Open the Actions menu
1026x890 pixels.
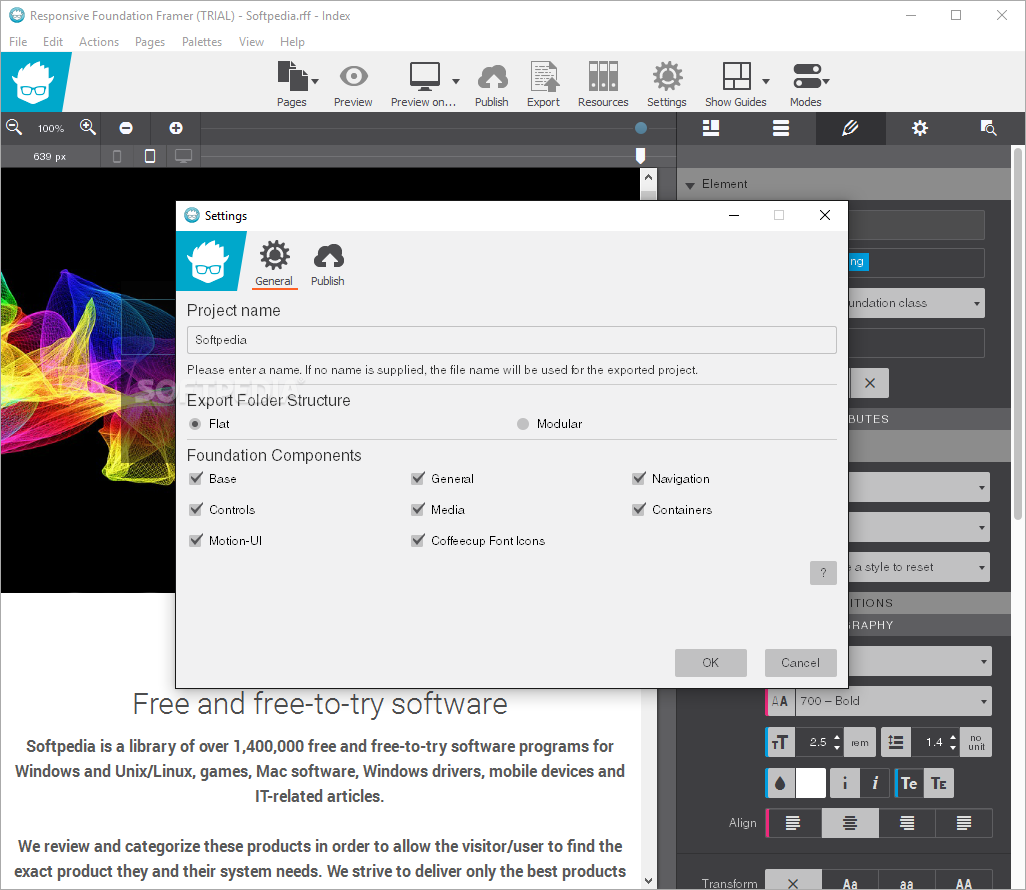[99, 42]
